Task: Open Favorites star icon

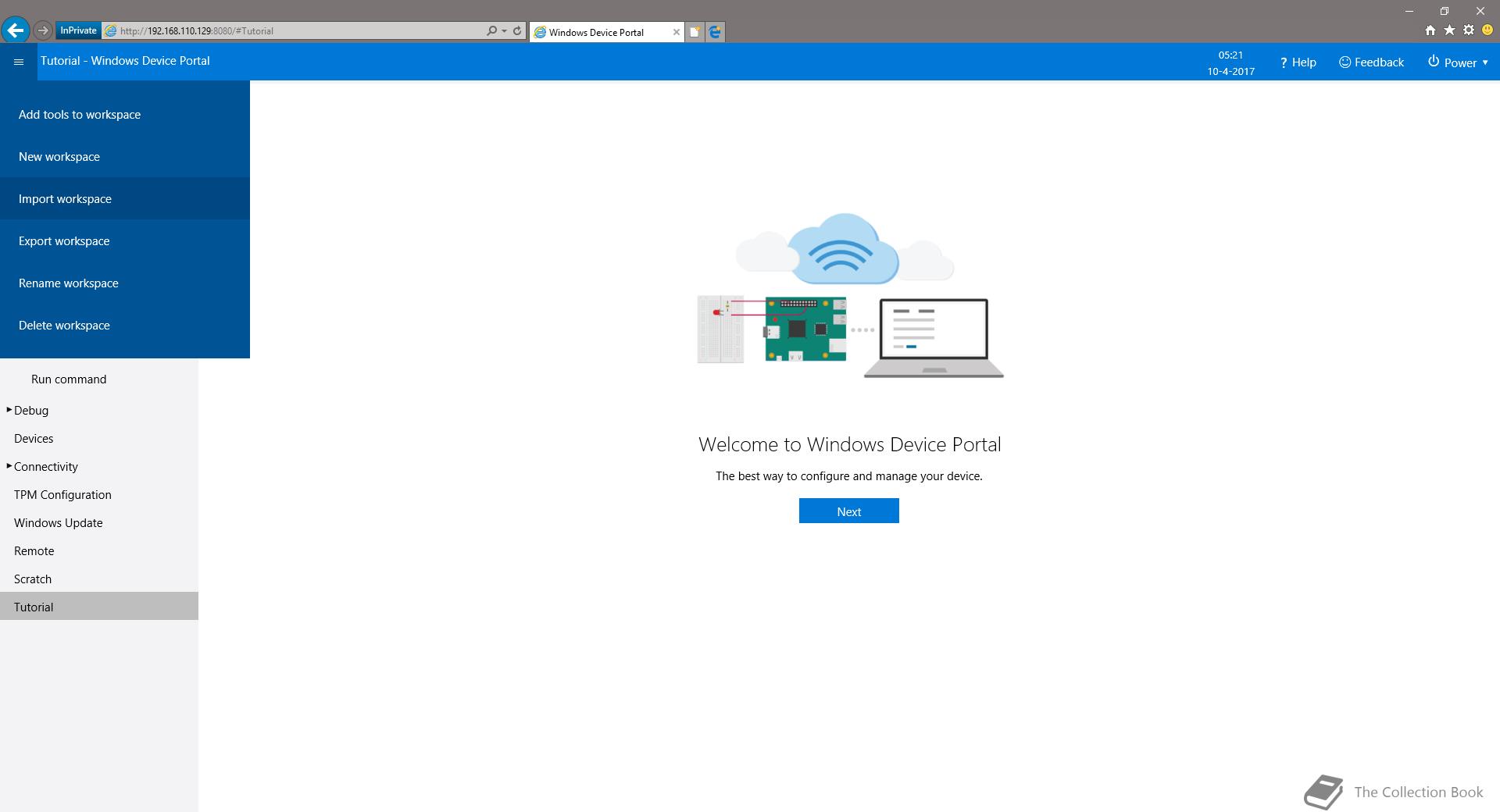Action: pyautogui.click(x=1449, y=30)
